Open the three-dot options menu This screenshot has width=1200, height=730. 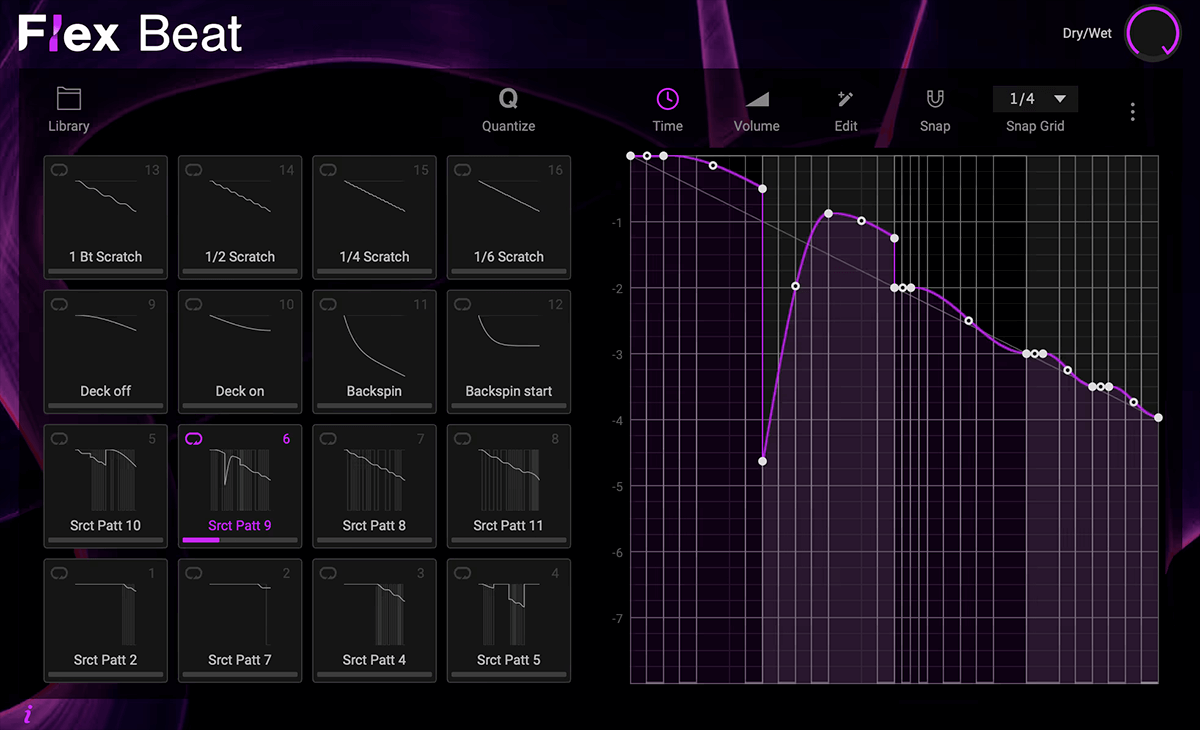1132,112
